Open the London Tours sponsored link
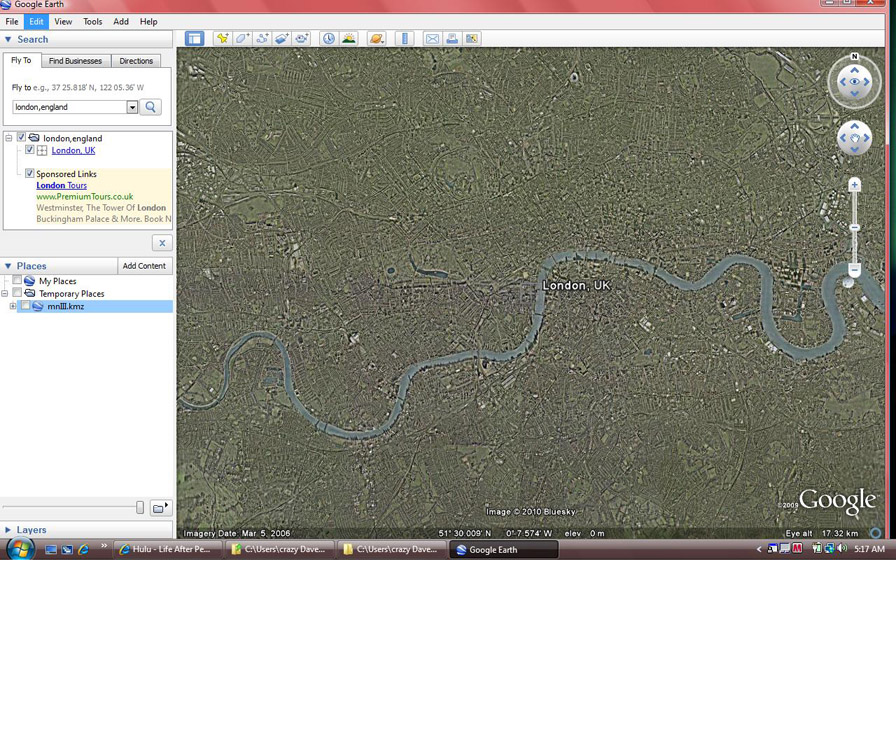896x748 pixels. (x=61, y=185)
